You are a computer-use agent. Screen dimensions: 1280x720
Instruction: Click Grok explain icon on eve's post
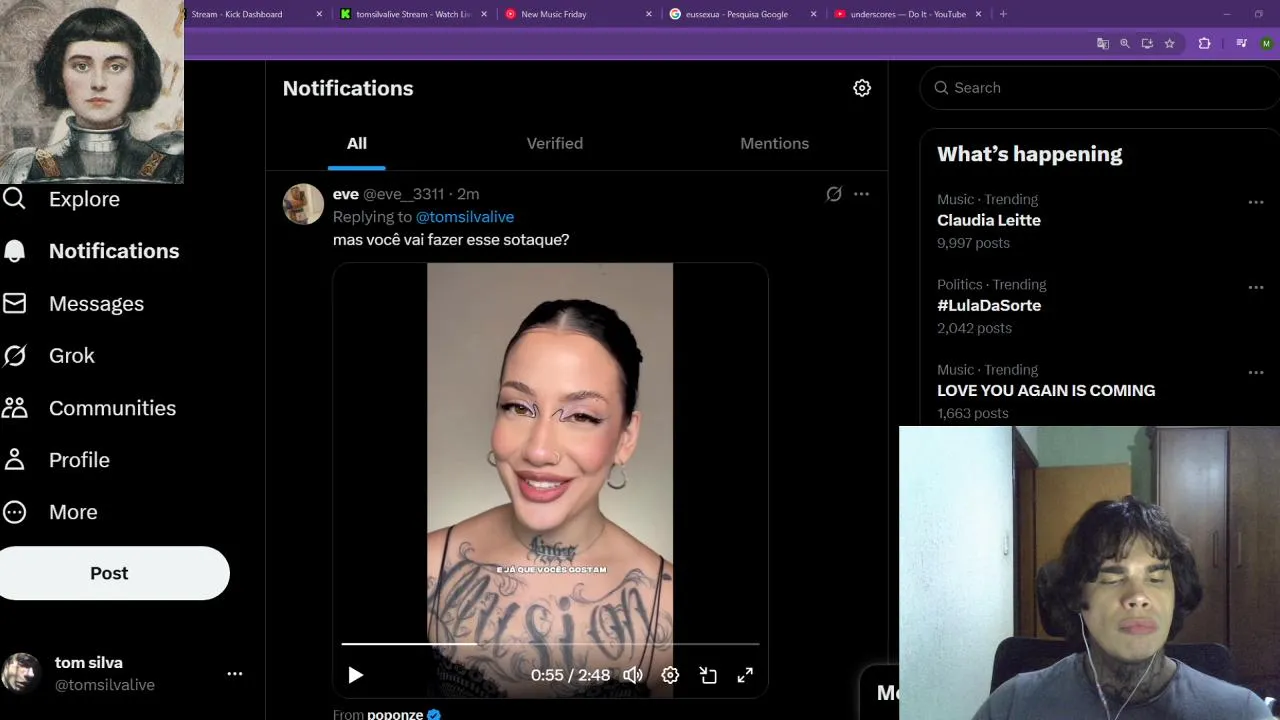(834, 194)
